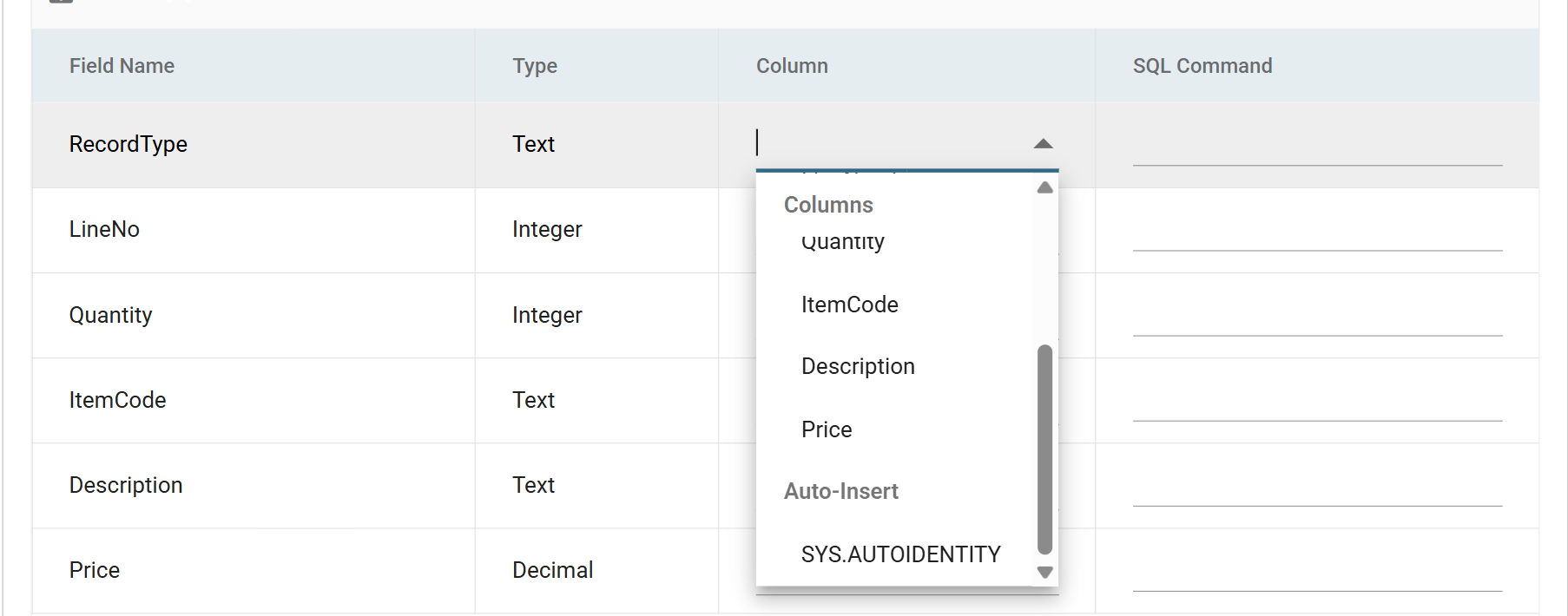Viewport: 1568px width, 616px height.
Task: Click SQL Command field for Description row
Action: click(1317, 485)
